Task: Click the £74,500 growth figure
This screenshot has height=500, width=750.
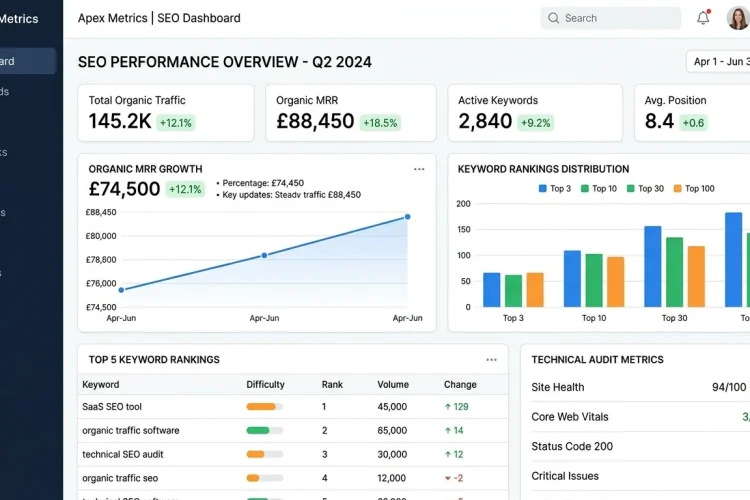Action: point(124,189)
